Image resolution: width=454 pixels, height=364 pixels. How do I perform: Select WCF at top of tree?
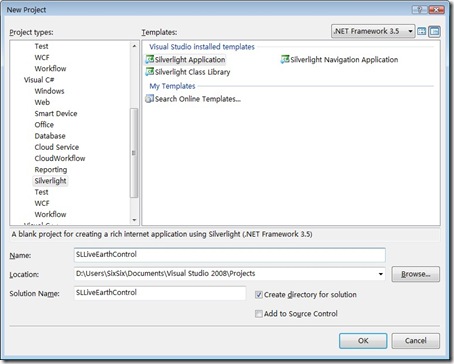[42, 57]
